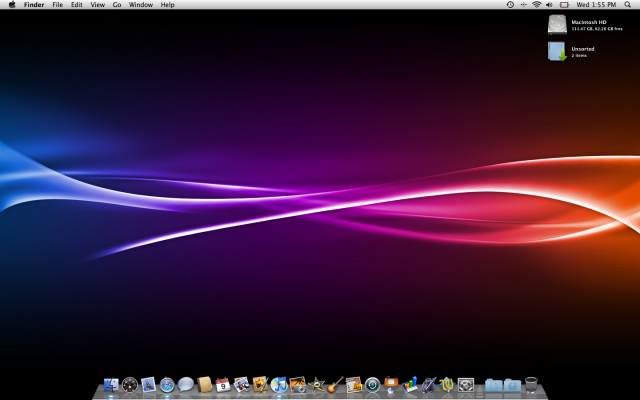Open the File menu

(58, 5)
